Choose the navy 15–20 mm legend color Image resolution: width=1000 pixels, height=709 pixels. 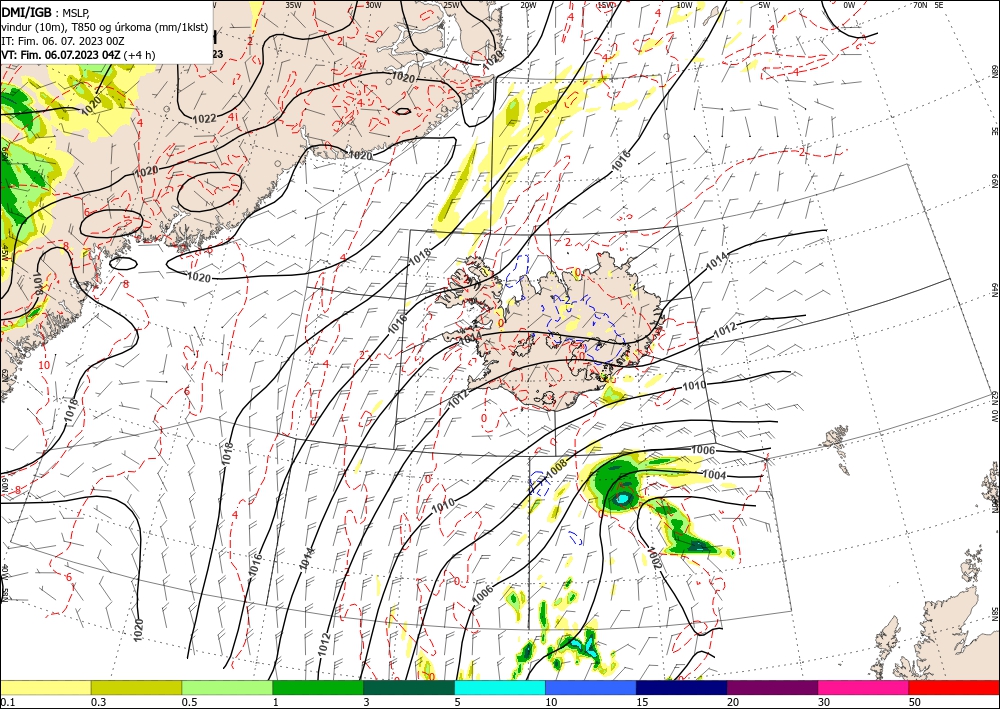click(x=682, y=687)
